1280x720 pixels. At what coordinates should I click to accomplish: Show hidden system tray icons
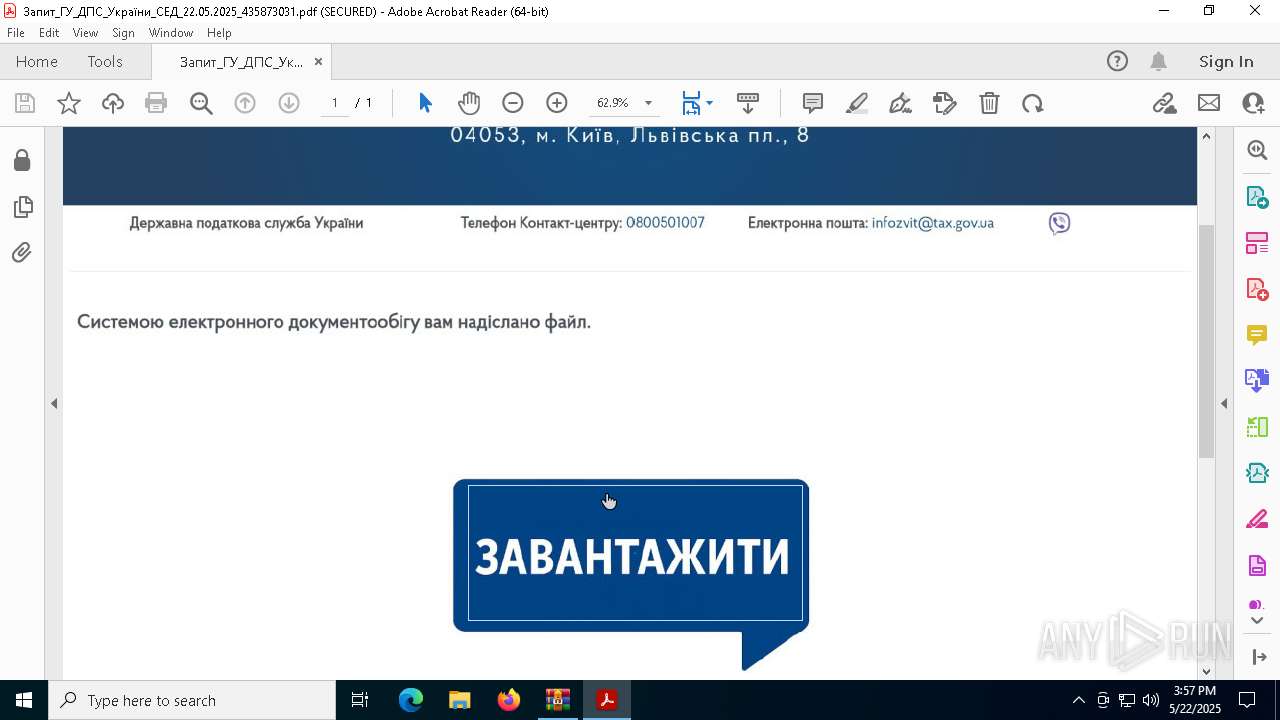pyautogui.click(x=1078, y=700)
